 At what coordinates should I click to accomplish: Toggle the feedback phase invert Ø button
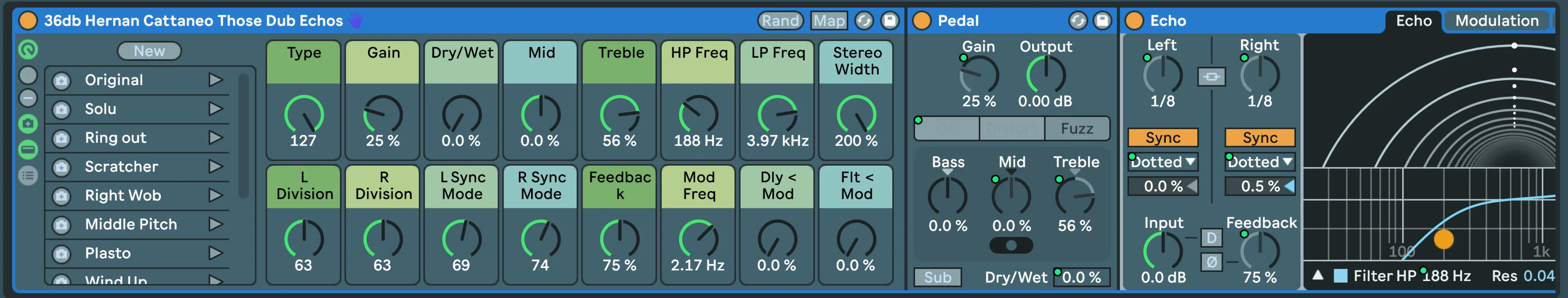1211,262
